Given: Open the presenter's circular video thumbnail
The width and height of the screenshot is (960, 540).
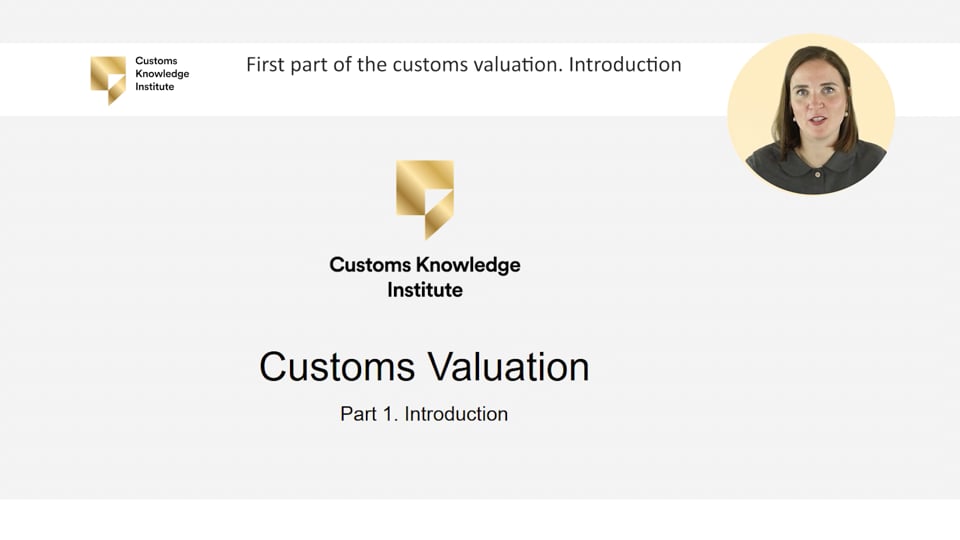Looking at the screenshot, I should click(811, 114).
